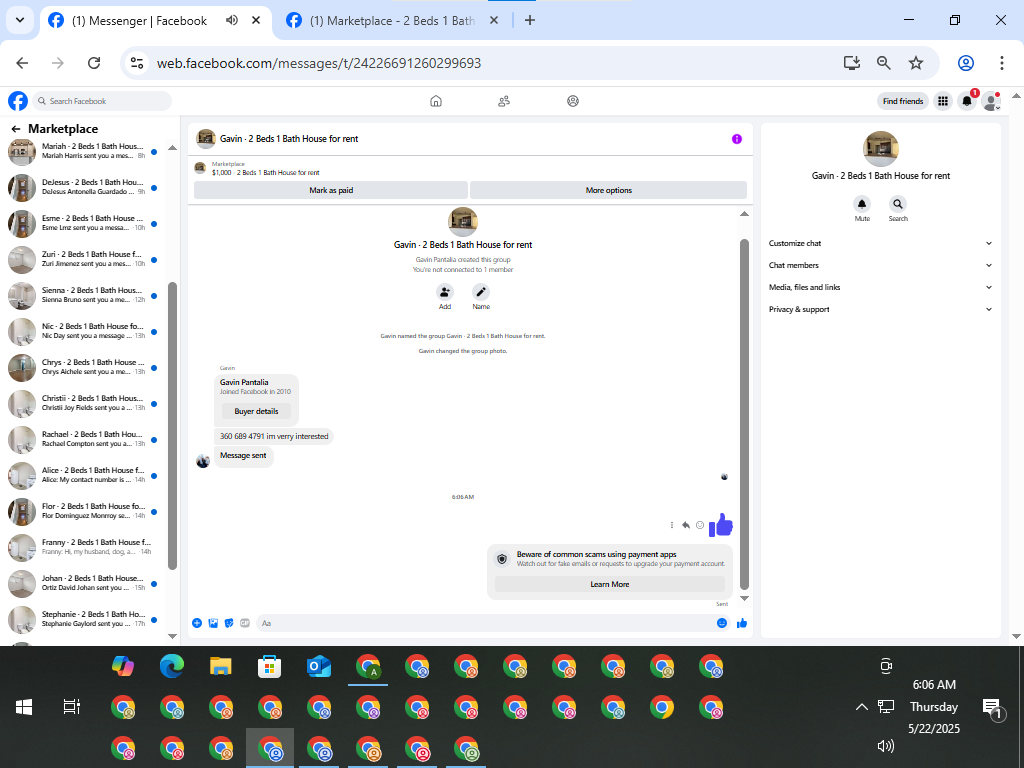Expand Chat members section
The image size is (1024, 768).
click(880, 265)
